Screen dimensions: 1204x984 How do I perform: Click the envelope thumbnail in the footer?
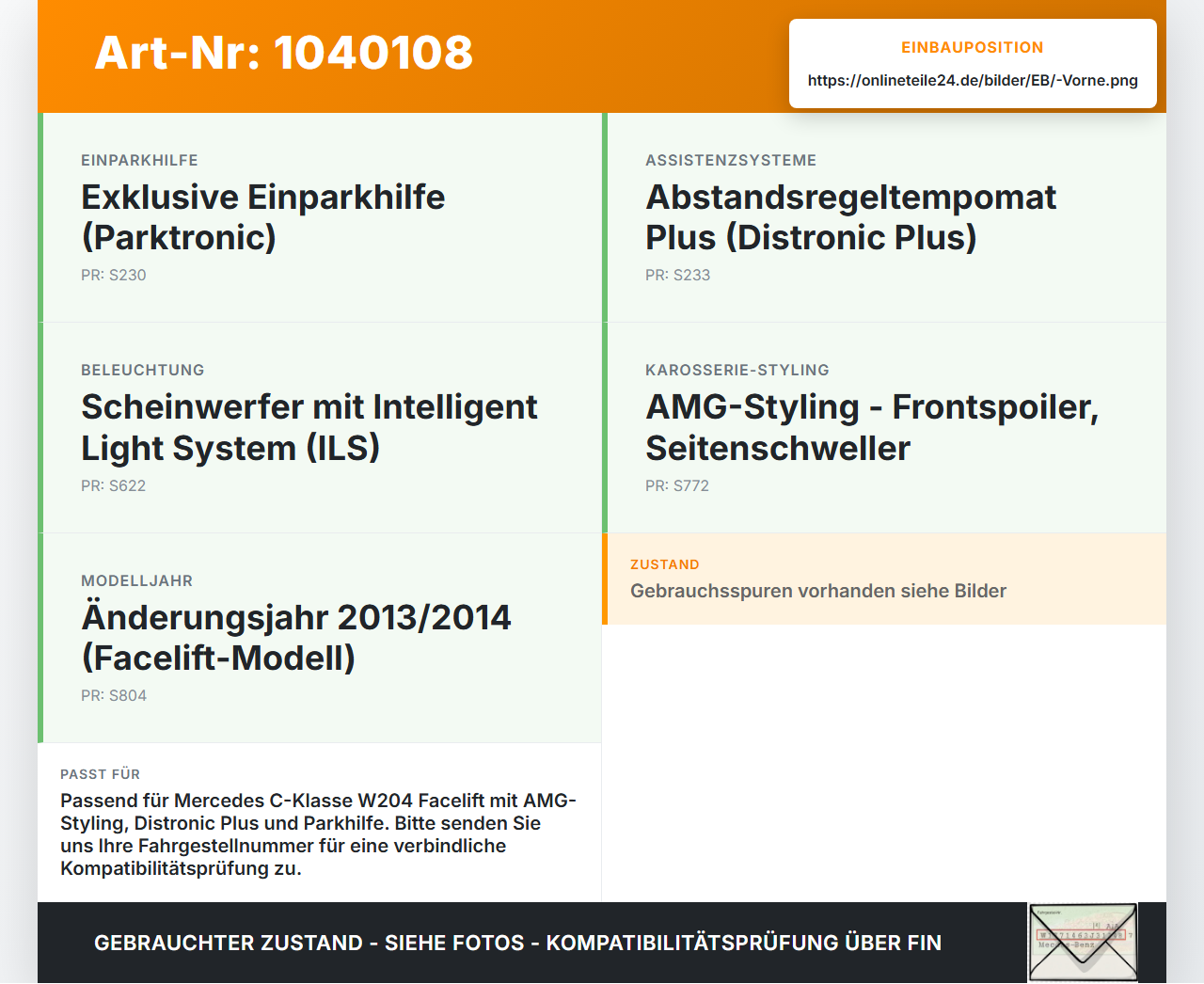tap(1083, 943)
